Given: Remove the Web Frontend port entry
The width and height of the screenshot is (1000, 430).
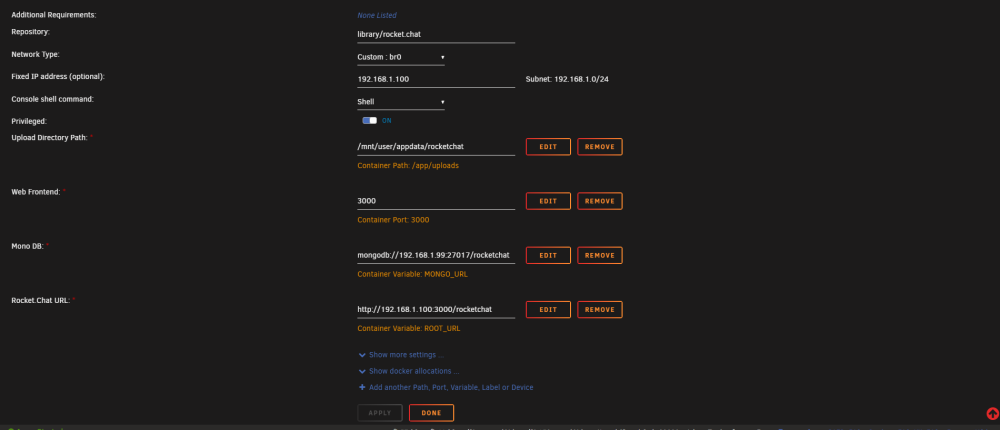Looking at the screenshot, I should click(x=599, y=201).
